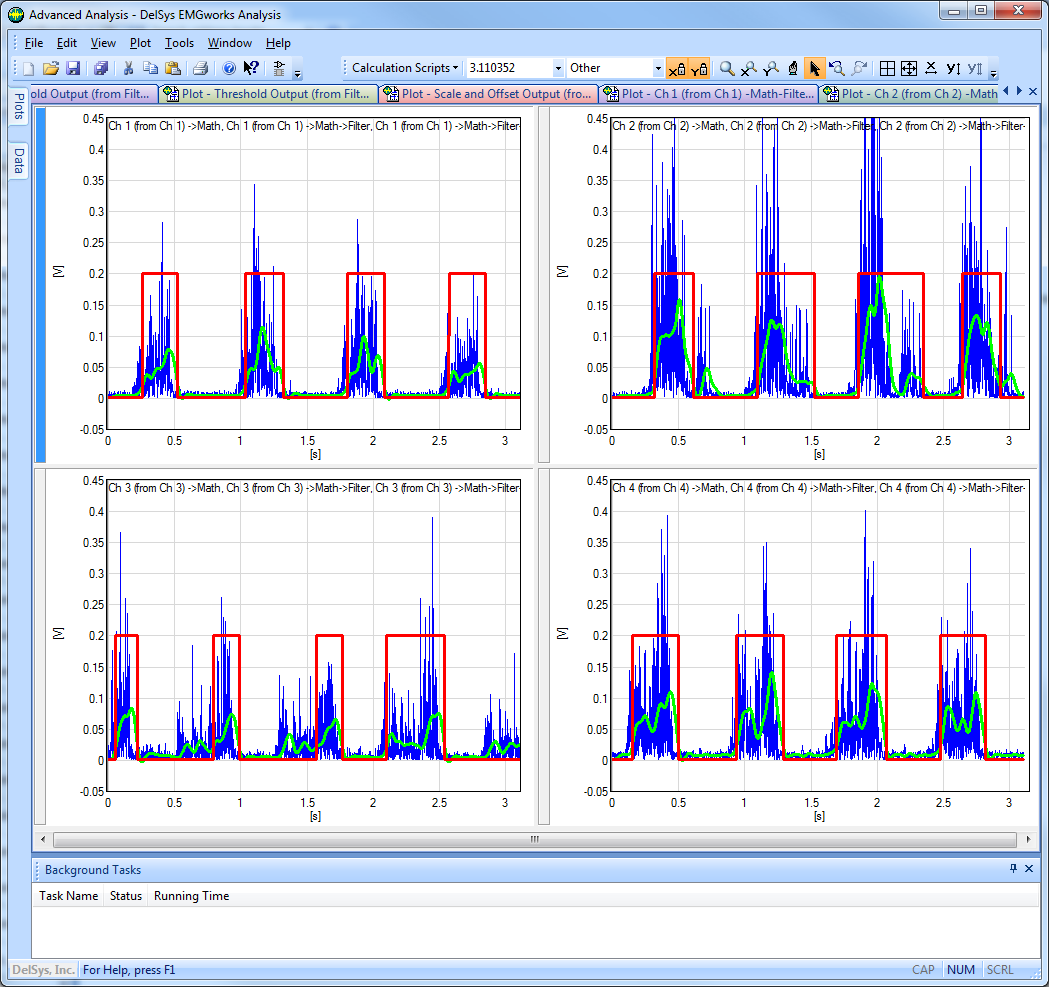
Task: Expand the Other combo box
Action: pyautogui.click(x=658, y=69)
